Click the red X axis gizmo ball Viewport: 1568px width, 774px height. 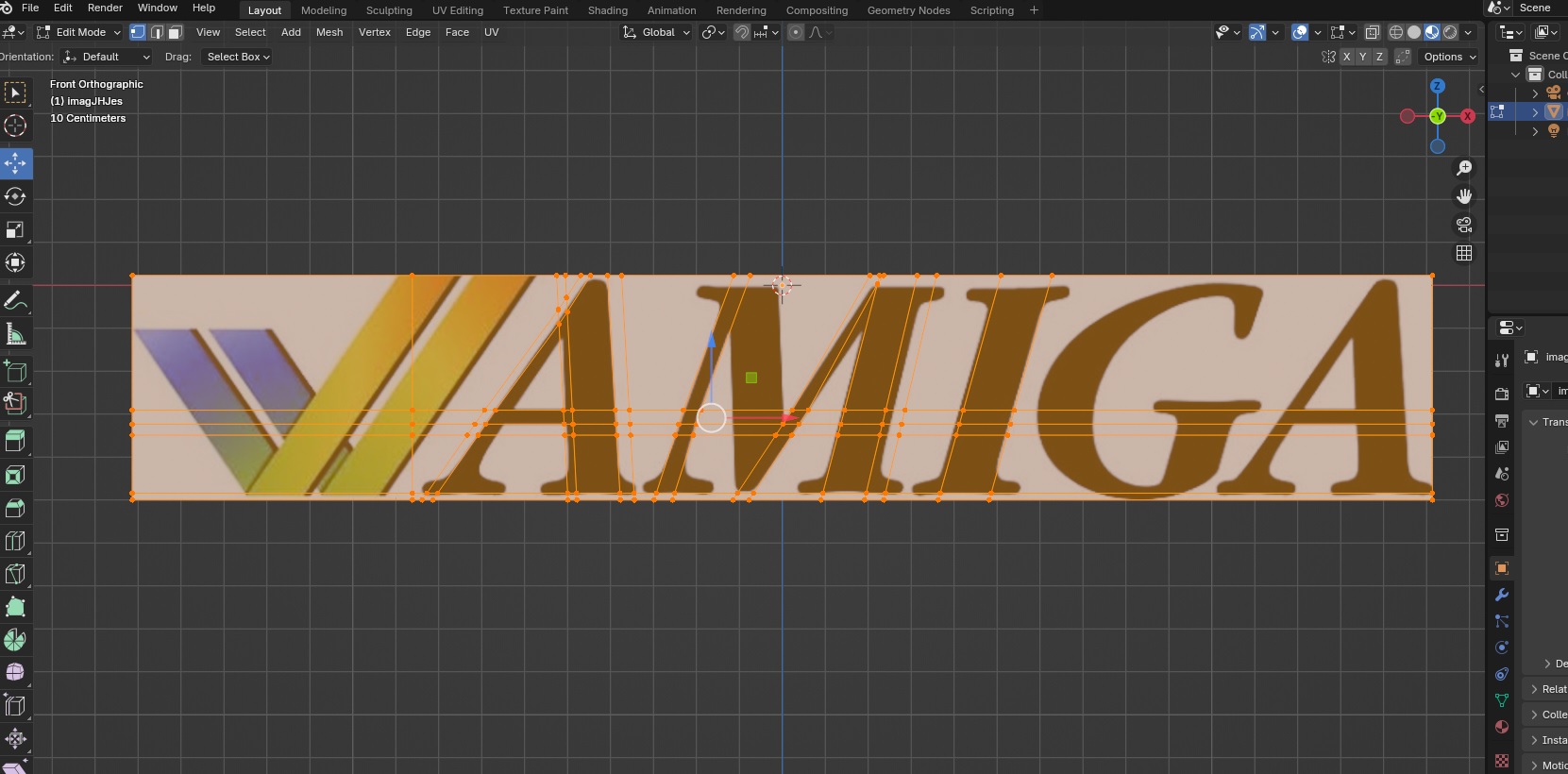1467,116
